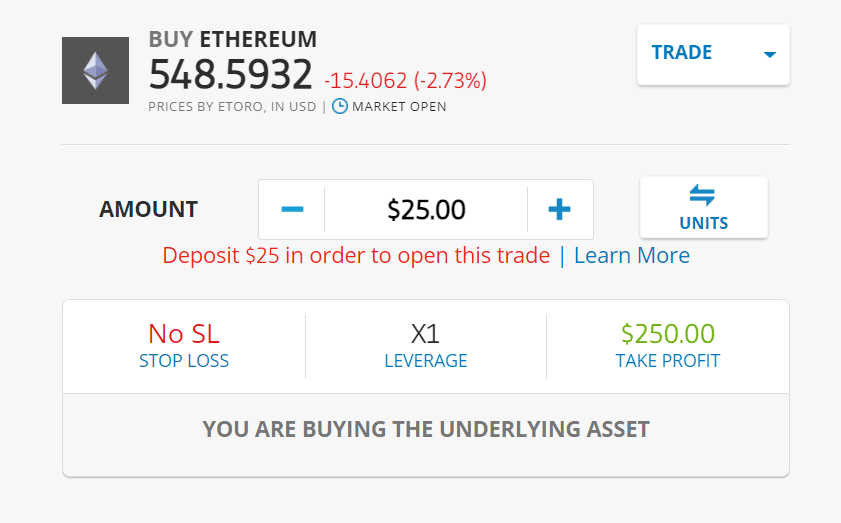
Task: Increase amount with the plus icon
Action: click(559, 209)
